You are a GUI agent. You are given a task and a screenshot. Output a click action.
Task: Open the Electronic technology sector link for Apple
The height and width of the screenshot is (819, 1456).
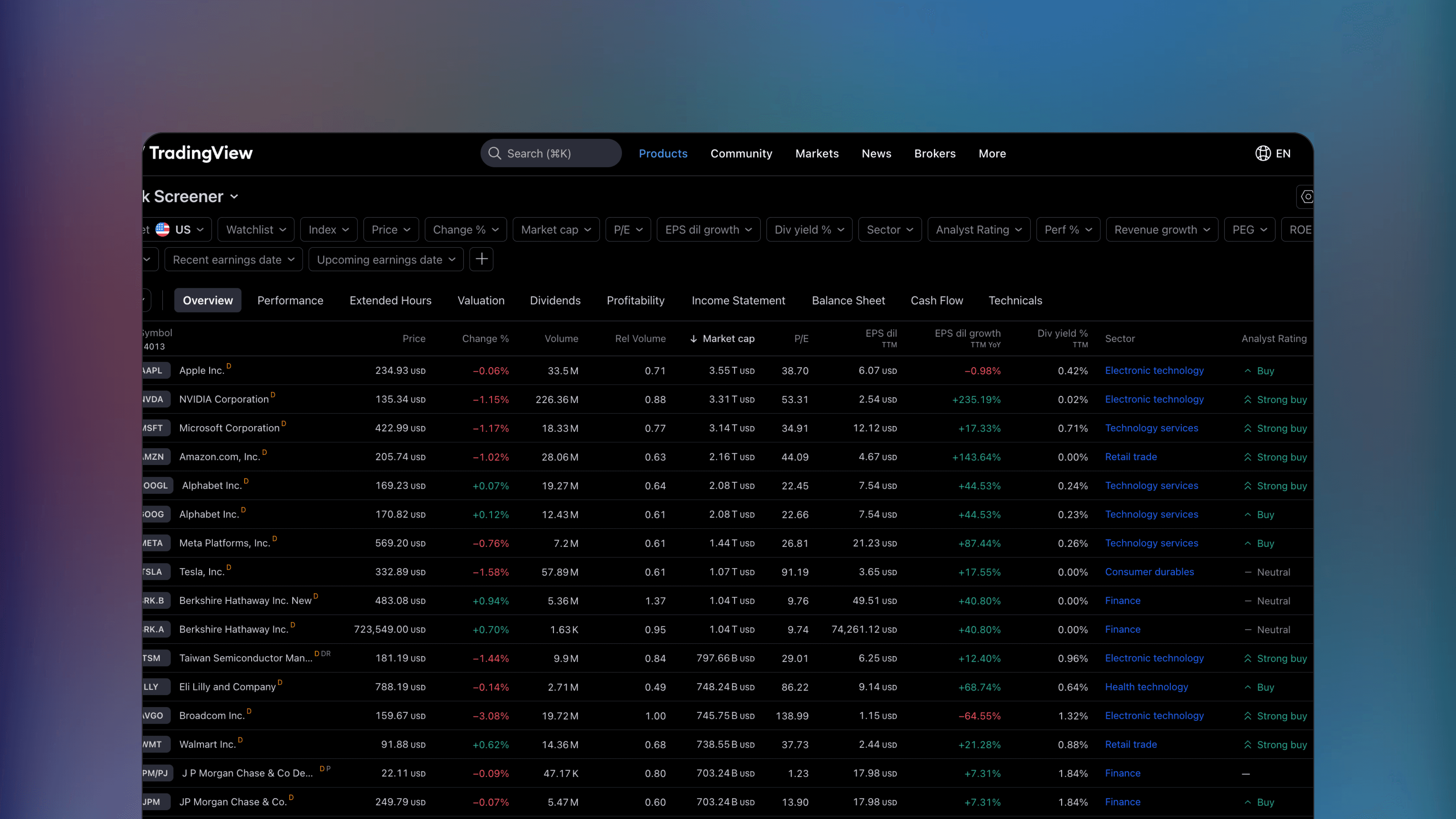1154,370
